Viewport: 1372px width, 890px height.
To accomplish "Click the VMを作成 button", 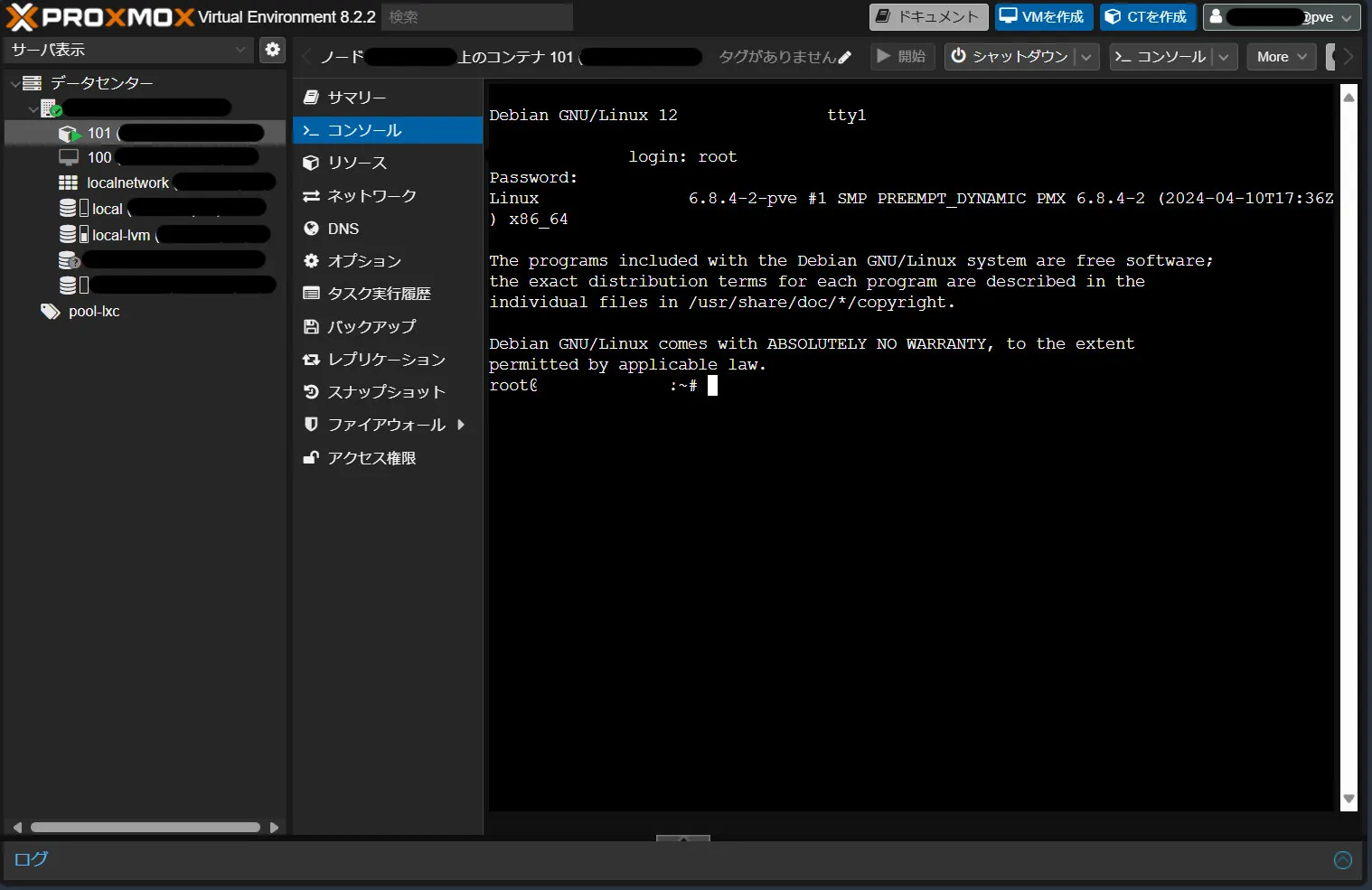I will pyautogui.click(x=1044, y=16).
